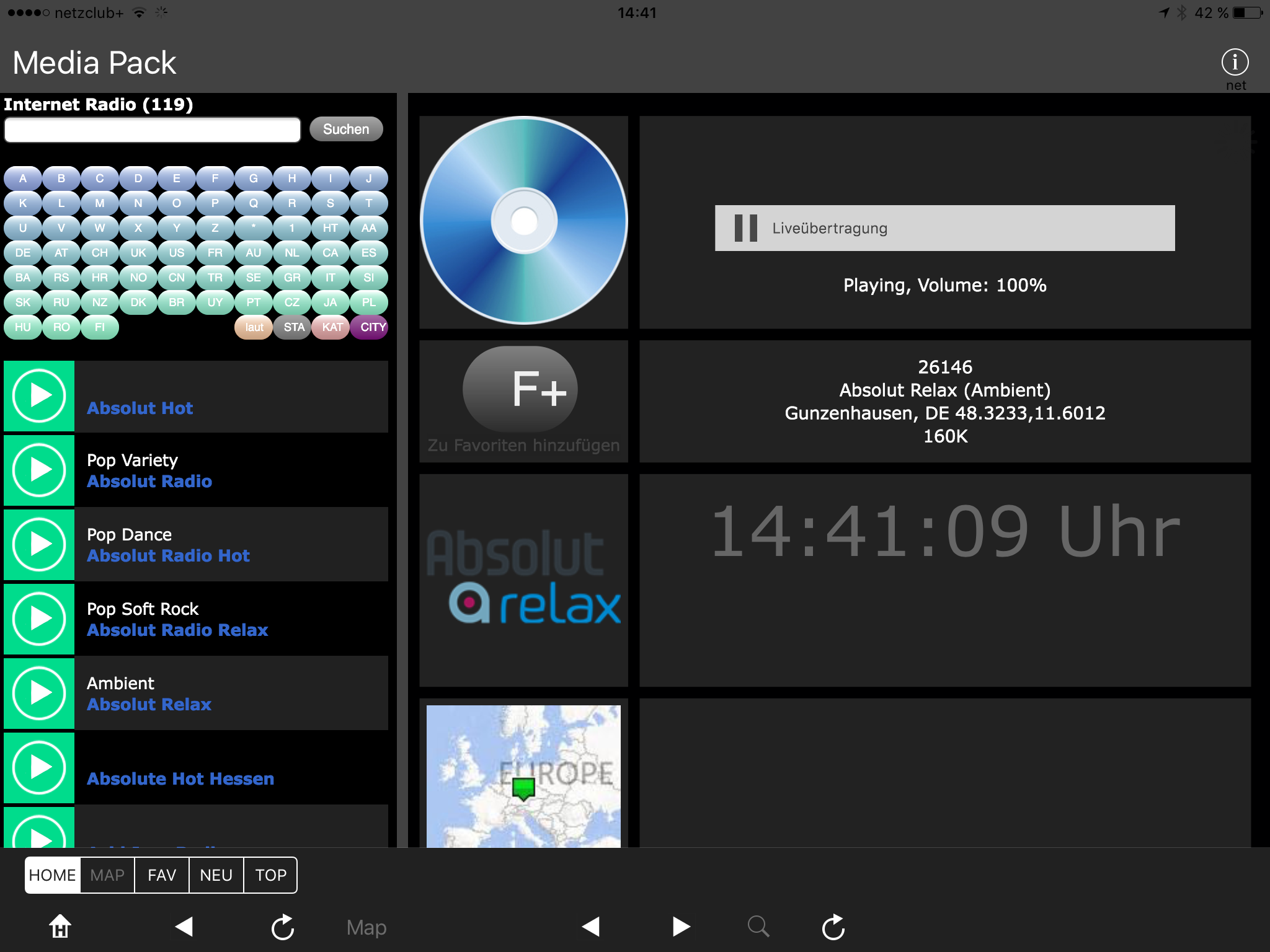1270x952 pixels.
Task: Open the info icon at top right
Action: (1235, 62)
